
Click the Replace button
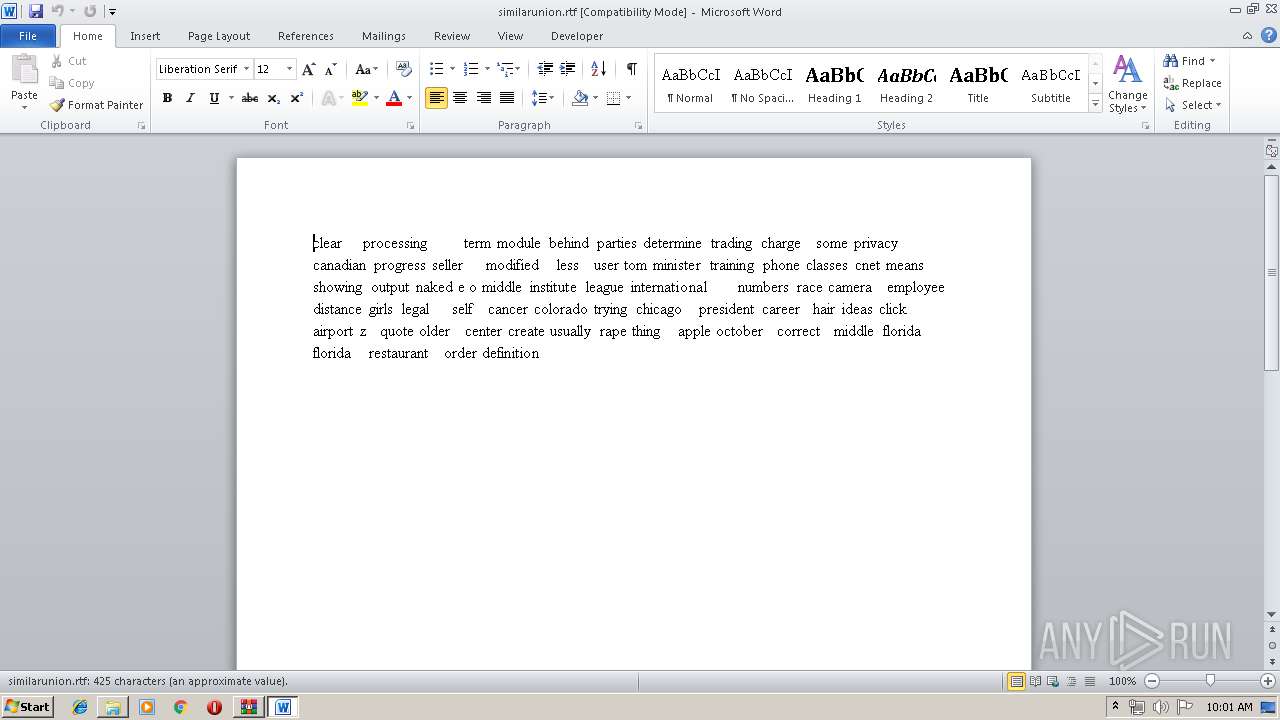pos(1192,83)
